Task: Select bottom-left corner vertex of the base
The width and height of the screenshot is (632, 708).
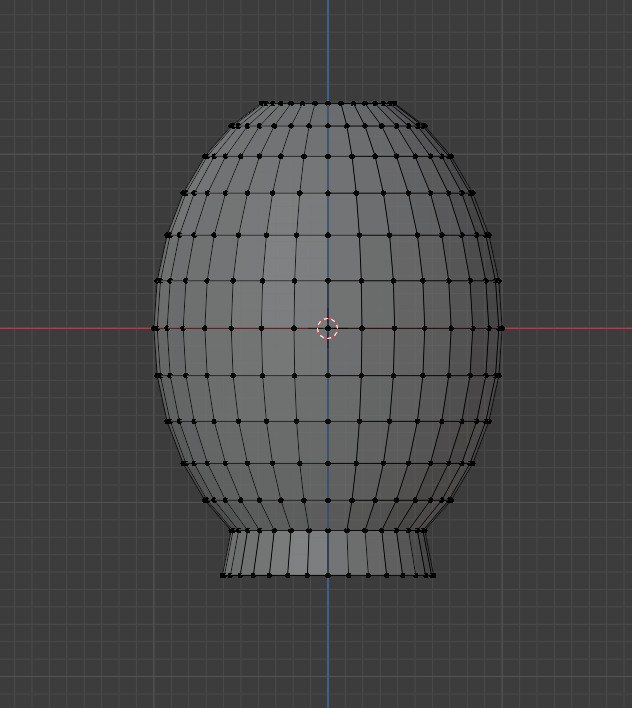Action: pos(222,575)
